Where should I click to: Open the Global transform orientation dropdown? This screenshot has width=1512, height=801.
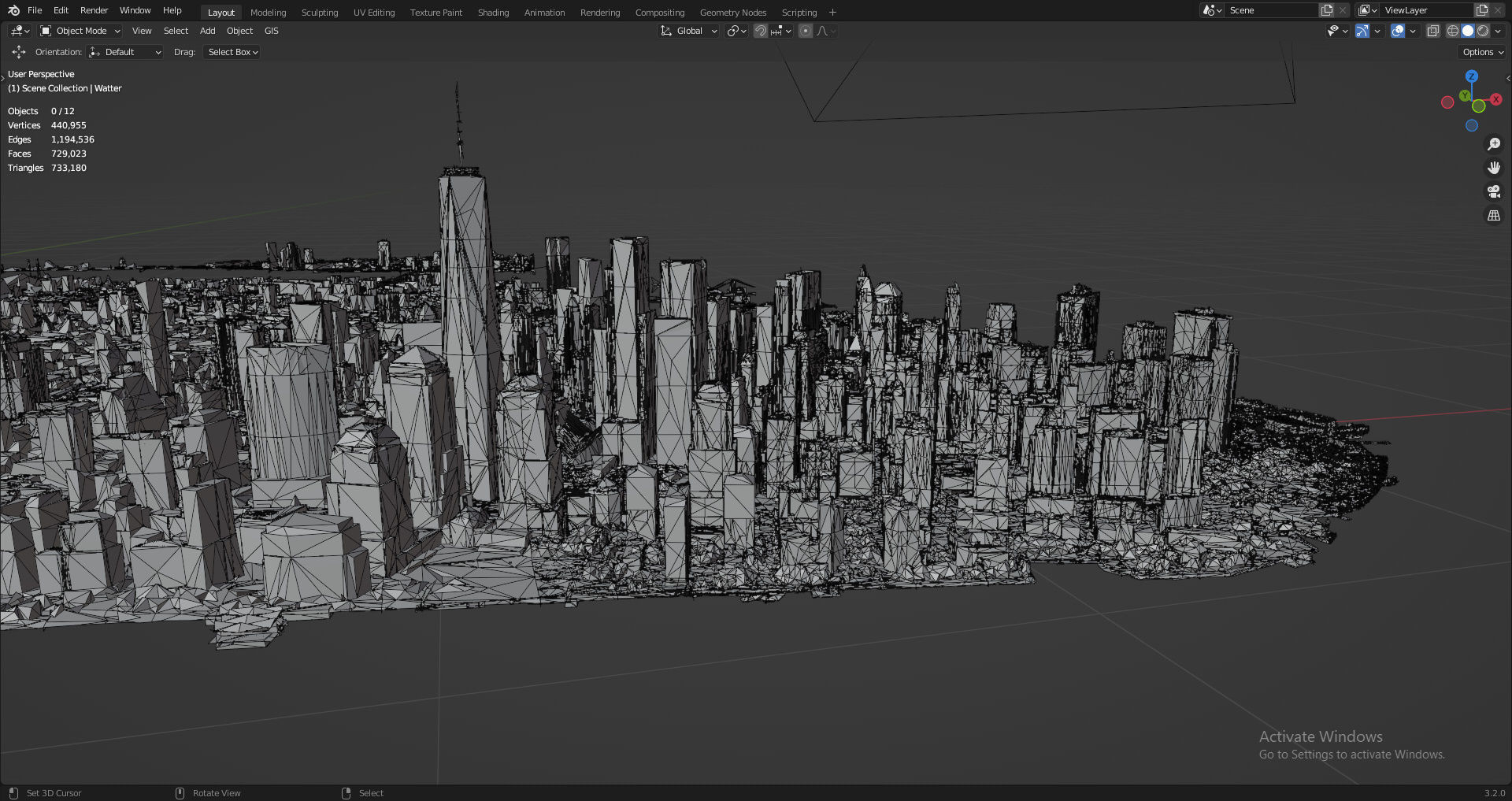(x=688, y=31)
